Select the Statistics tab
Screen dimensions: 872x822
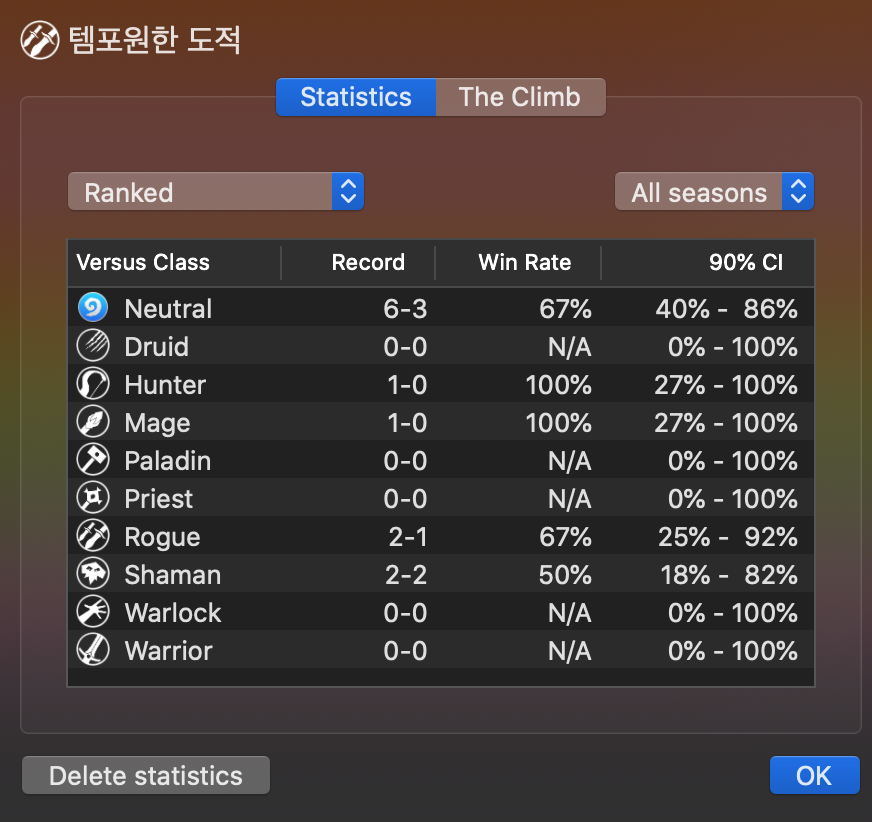(356, 97)
